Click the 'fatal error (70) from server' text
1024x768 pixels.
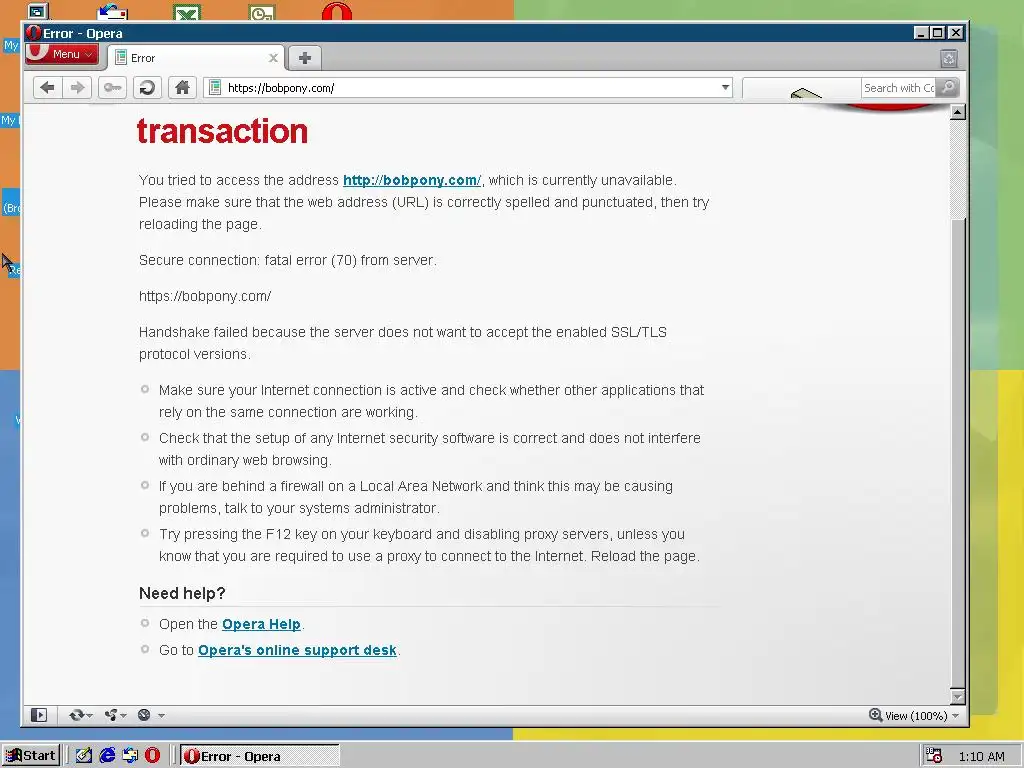pos(350,260)
